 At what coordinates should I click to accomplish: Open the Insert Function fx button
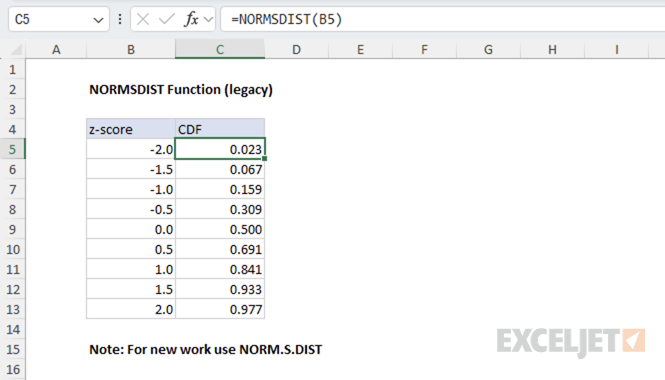(191, 19)
